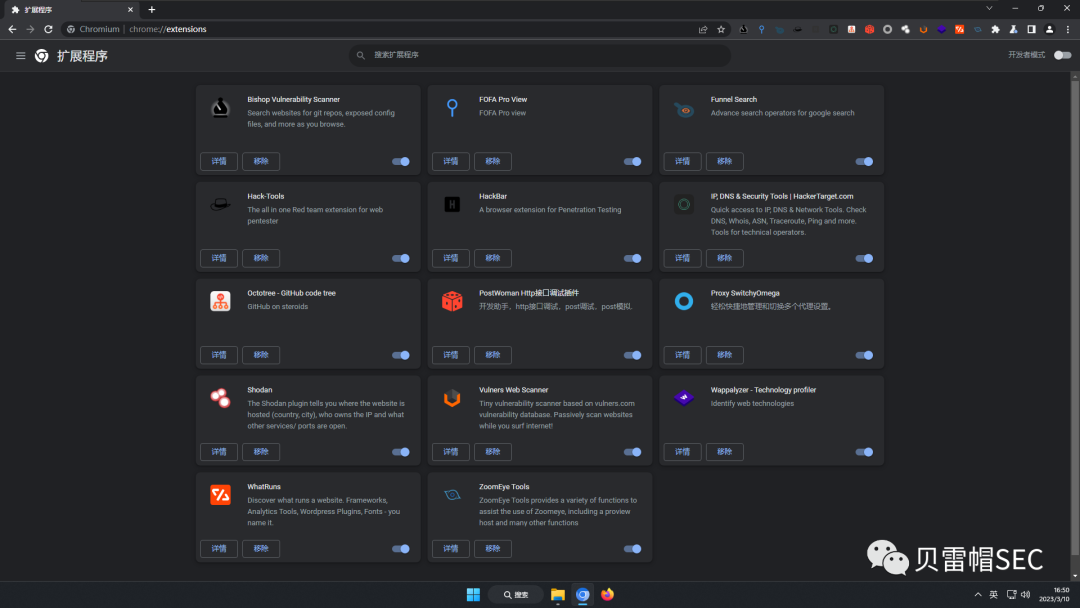1080x608 pixels.
Task: Disable the Shodan extension toggle
Action: pos(401,452)
